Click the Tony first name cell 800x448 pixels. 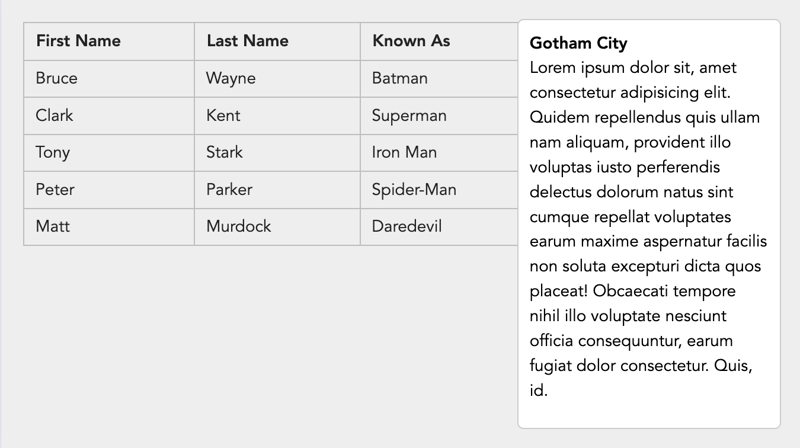point(109,153)
